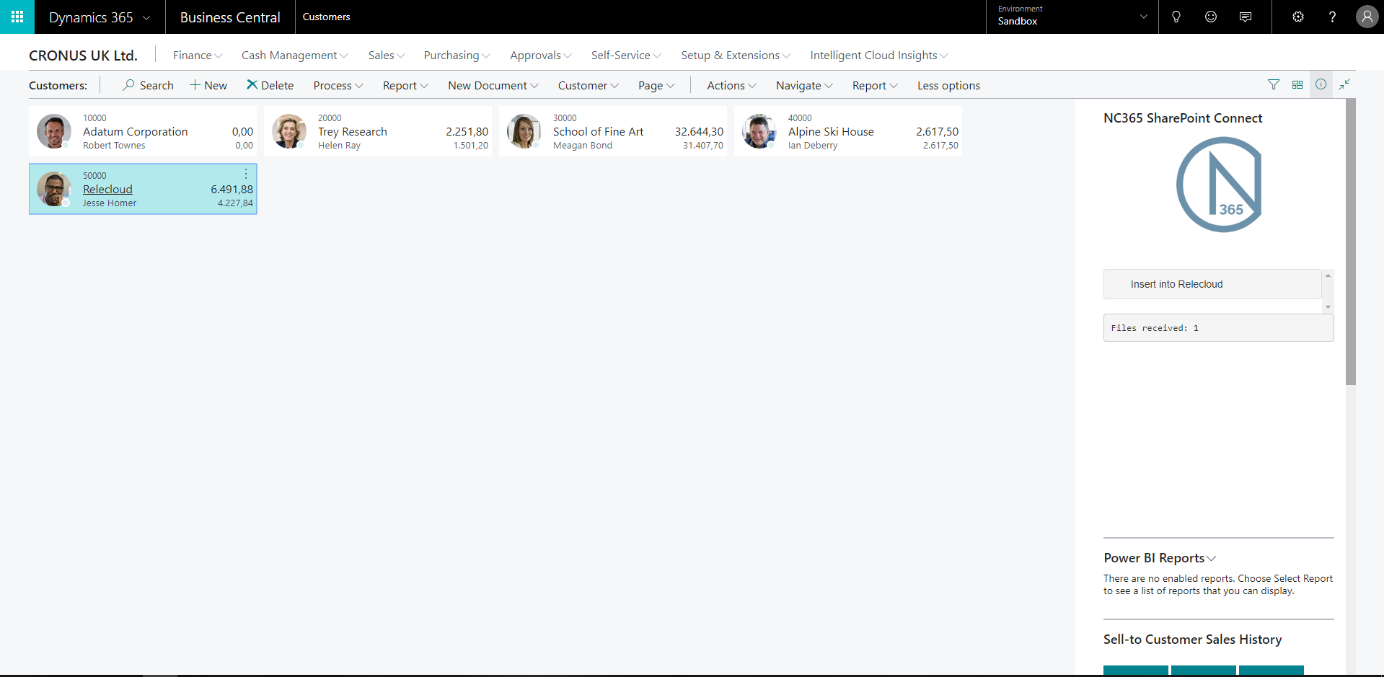This screenshot has height=677, width=1384.
Task: Collapse the page with the shrink arrows icon
Action: point(1345,85)
